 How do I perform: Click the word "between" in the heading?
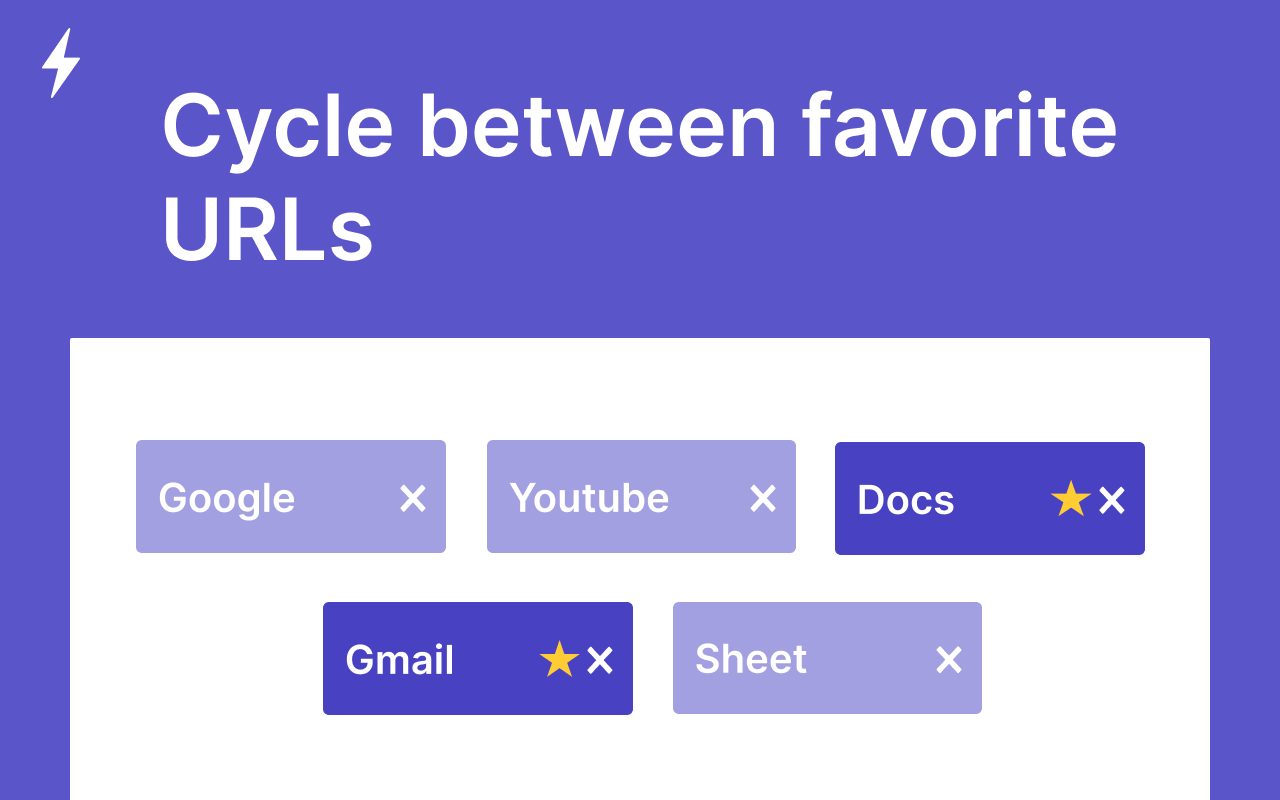coord(598,127)
